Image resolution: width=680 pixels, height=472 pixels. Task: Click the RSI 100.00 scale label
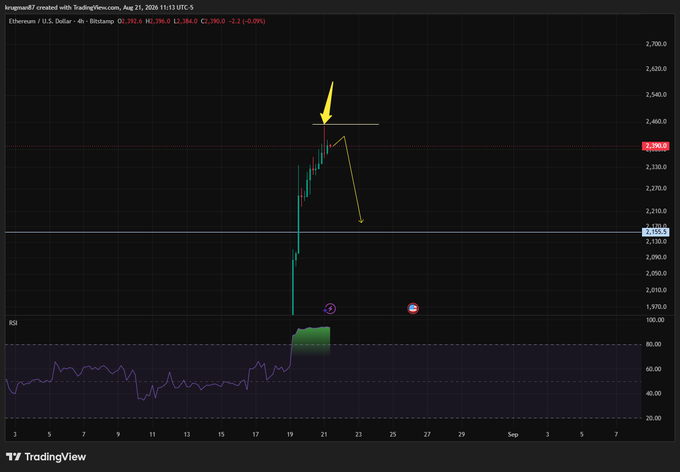[655, 320]
